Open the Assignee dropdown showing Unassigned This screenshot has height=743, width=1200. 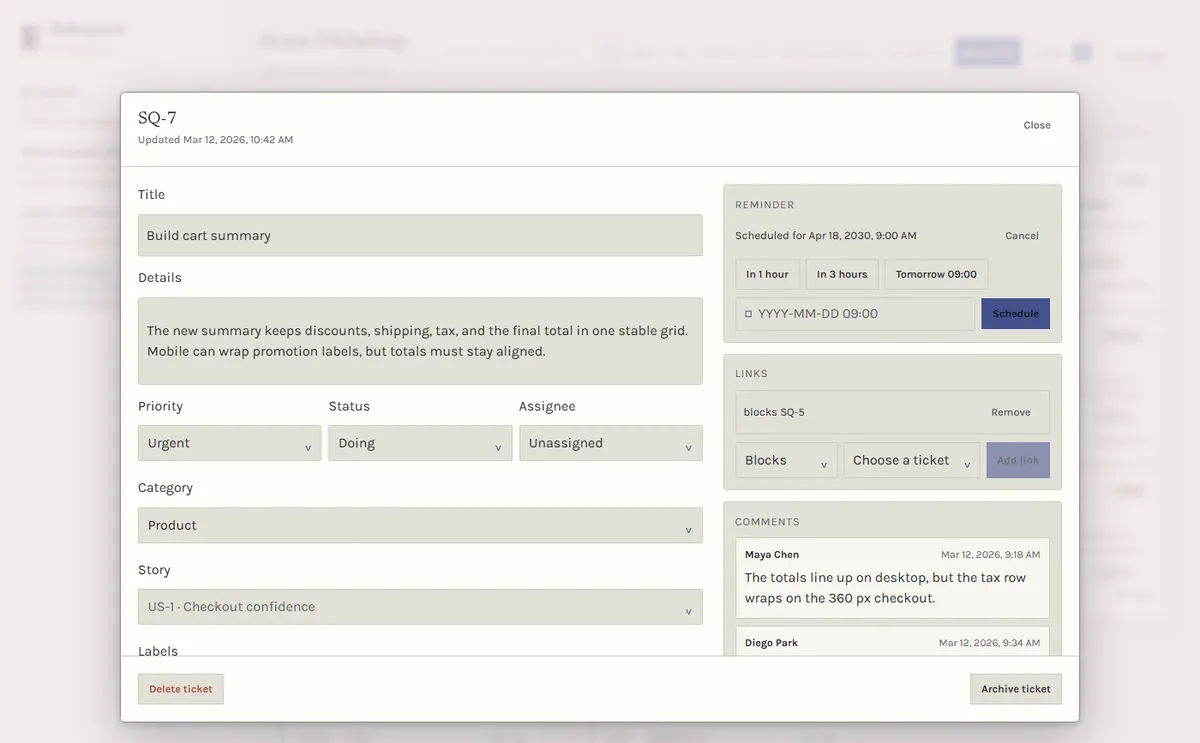pyautogui.click(x=610, y=443)
